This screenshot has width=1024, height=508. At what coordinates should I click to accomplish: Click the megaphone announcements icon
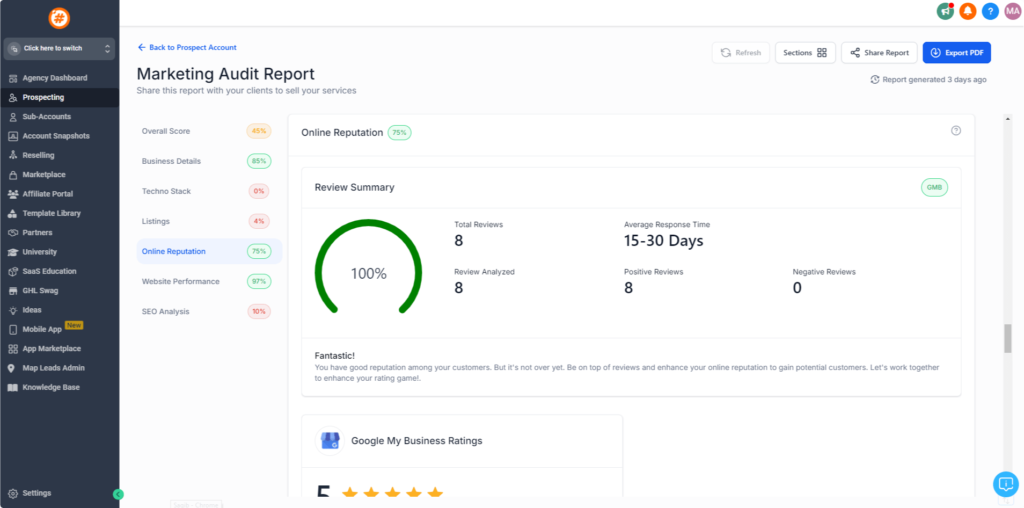945,11
